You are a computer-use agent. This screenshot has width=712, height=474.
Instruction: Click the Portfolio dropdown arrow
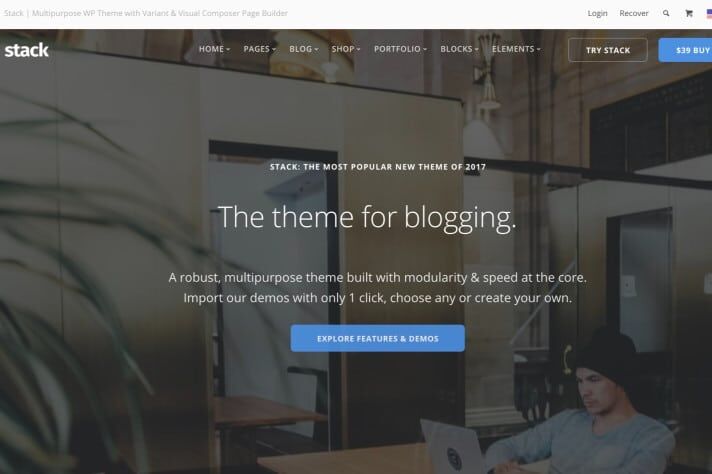click(425, 49)
